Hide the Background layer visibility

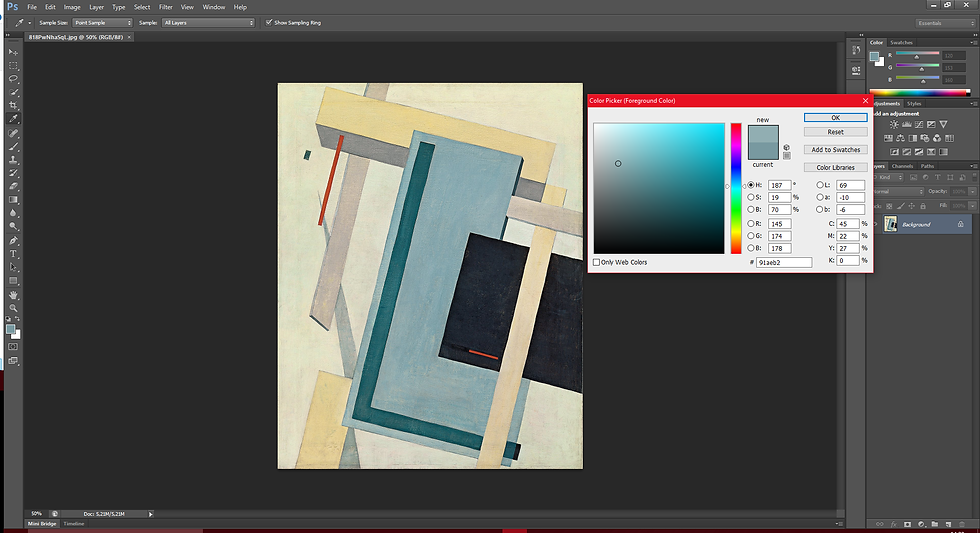[x=875, y=224]
